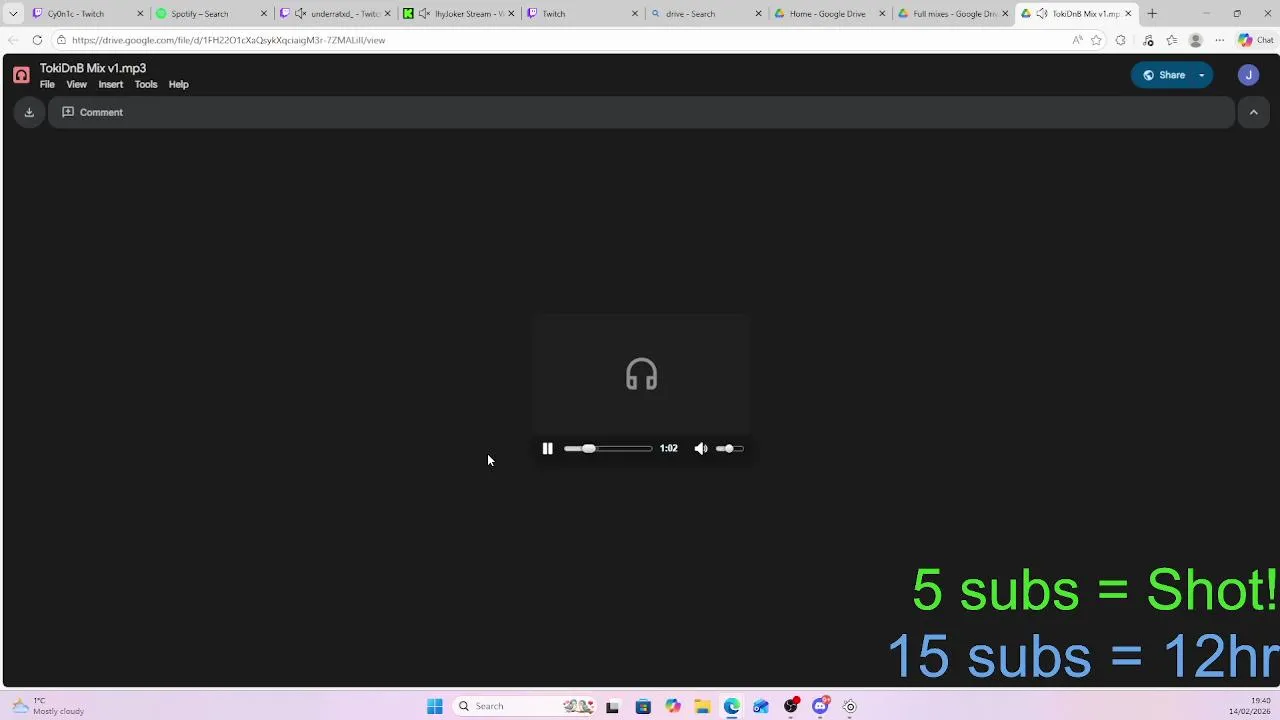The height and width of the screenshot is (720, 1280).
Task: Open the Insert menu
Action: click(111, 84)
